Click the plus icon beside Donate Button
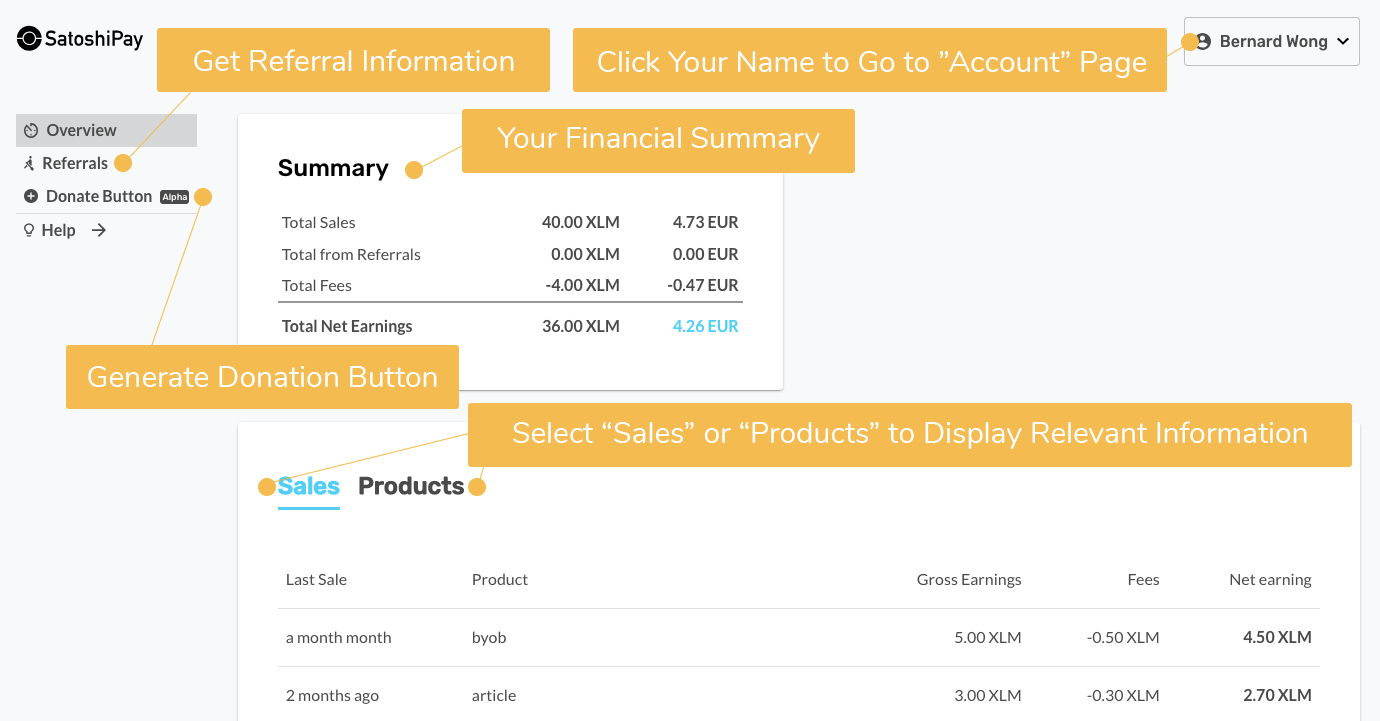The height and width of the screenshot is (721, 1380). click(x=31, y=197)
